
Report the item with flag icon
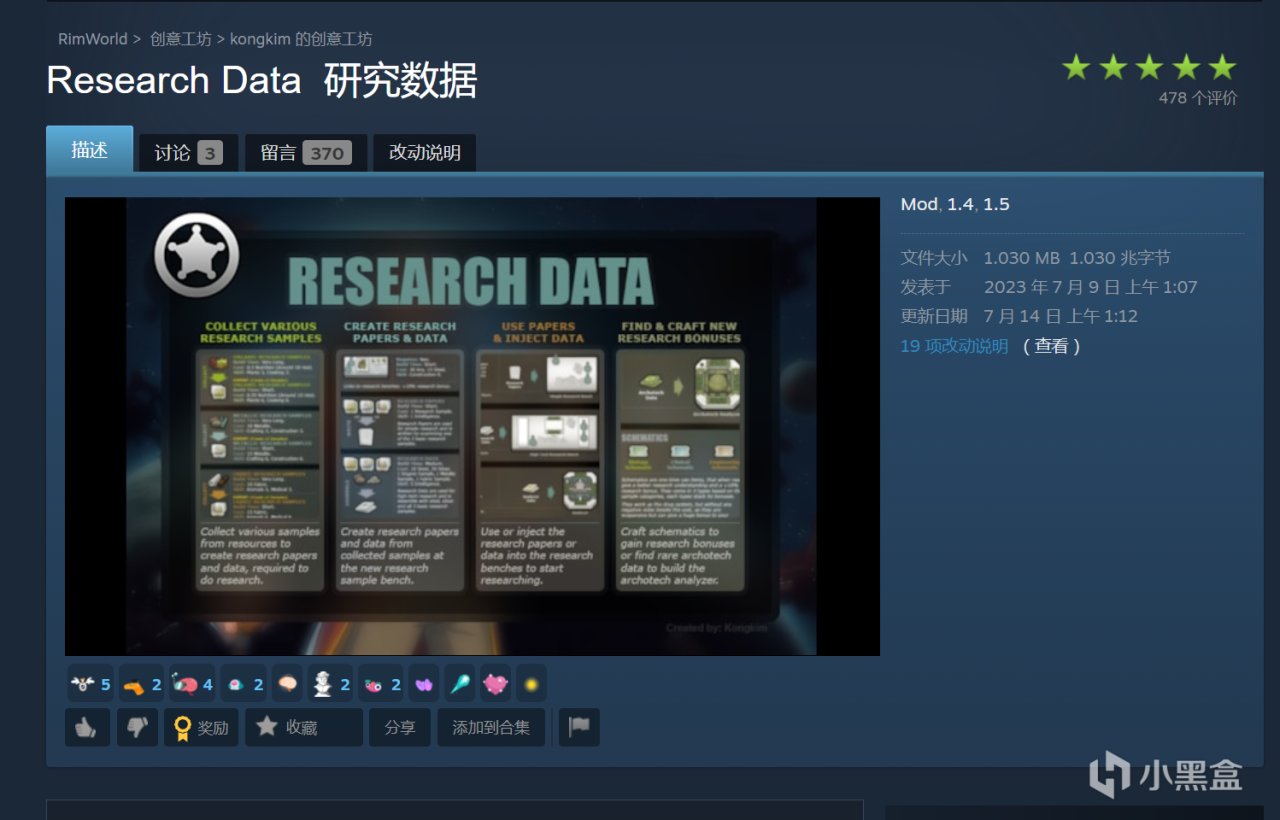(579, 727)
